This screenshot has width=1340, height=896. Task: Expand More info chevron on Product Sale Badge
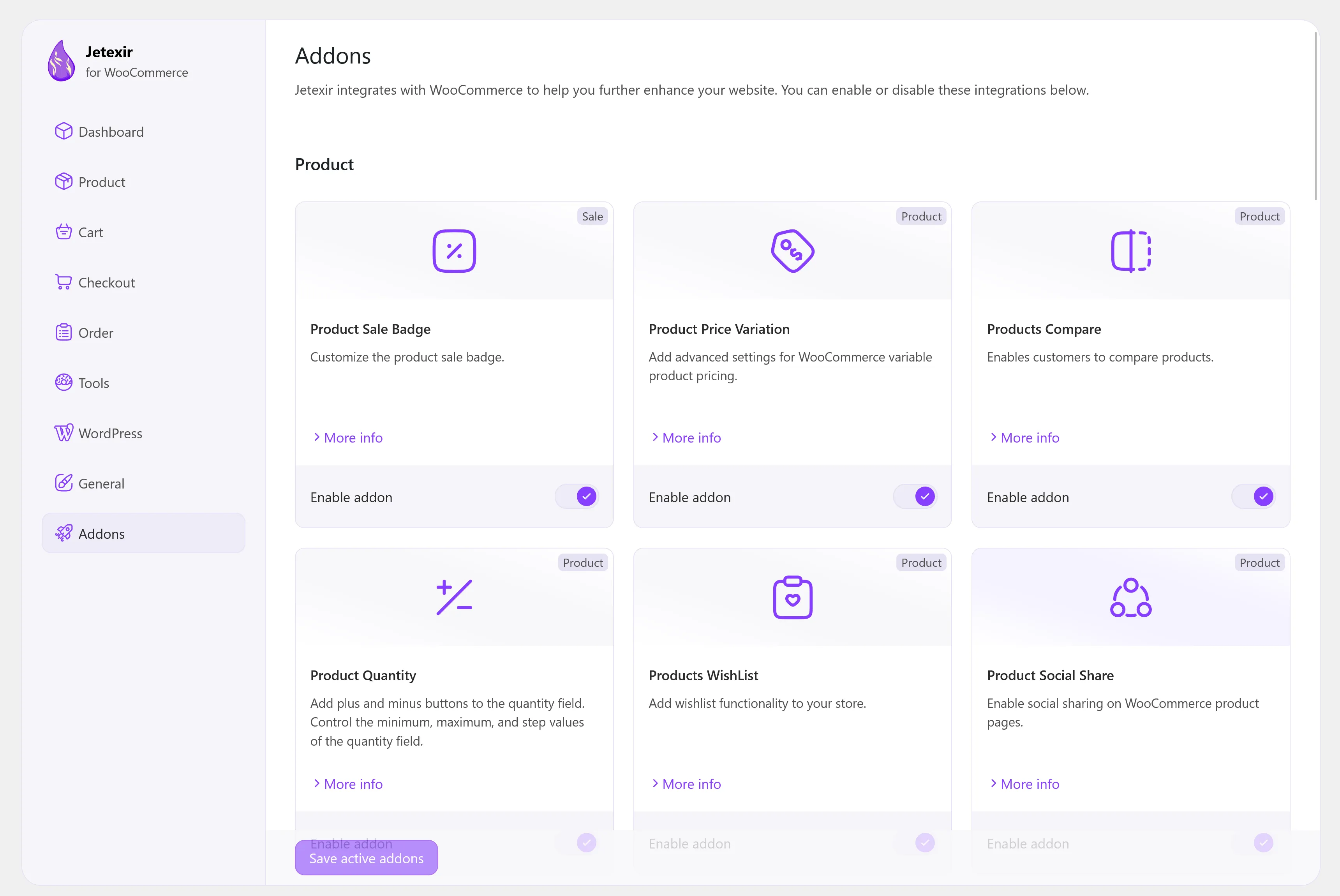coord(317,437)
